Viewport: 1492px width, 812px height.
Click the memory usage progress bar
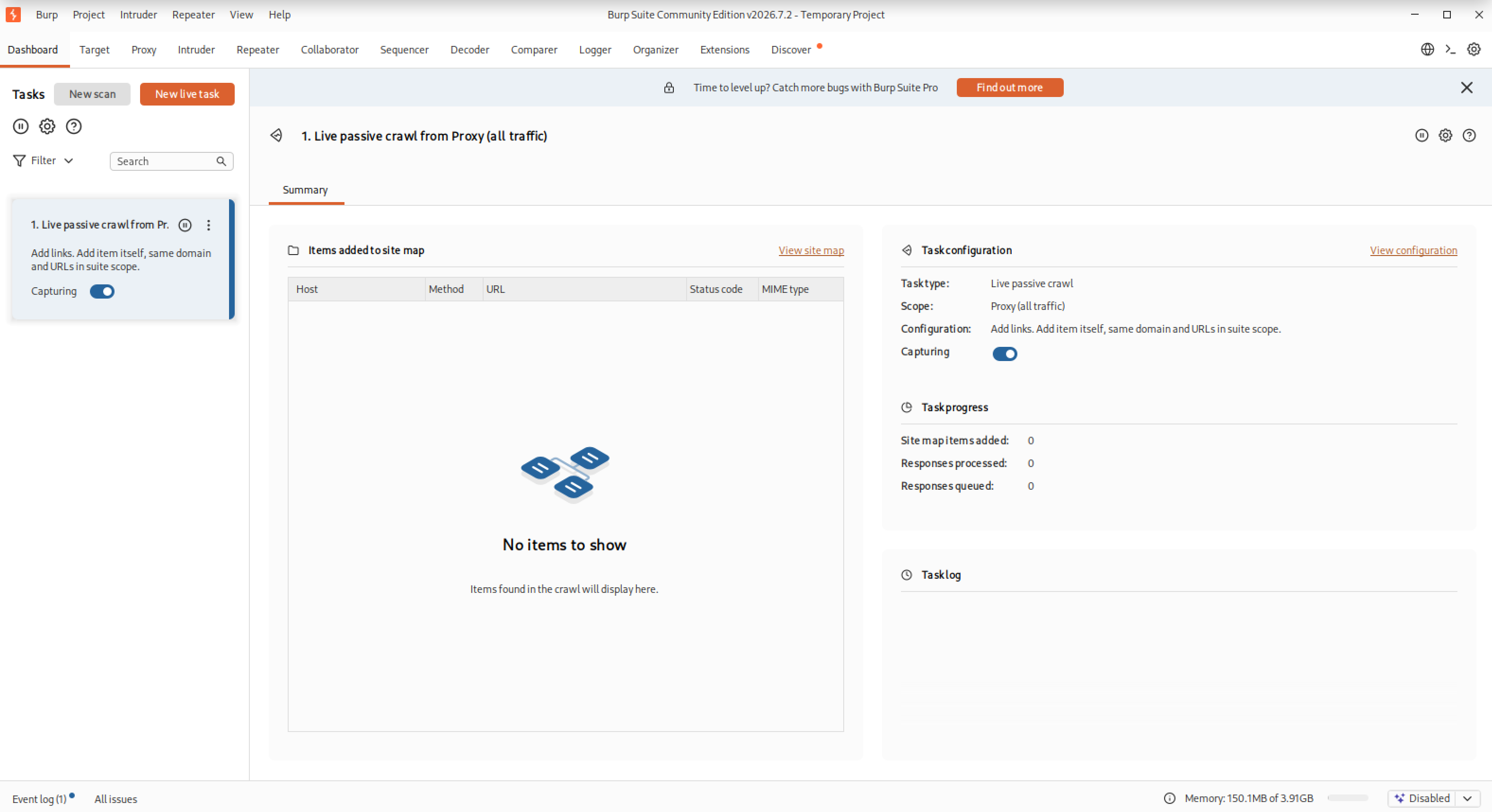coord(1348,798)
